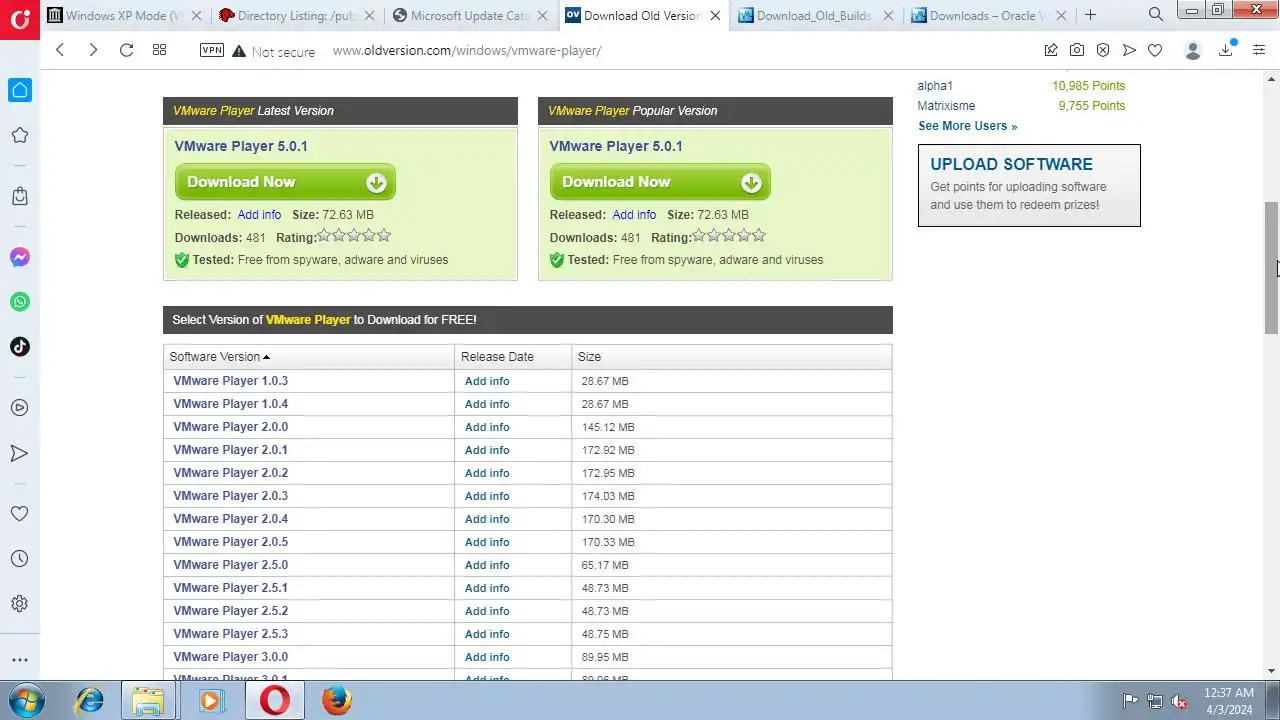Screen dimensions: 1280x720
Task: Open the Upload Software box
Action: (x=1029, y=185)
